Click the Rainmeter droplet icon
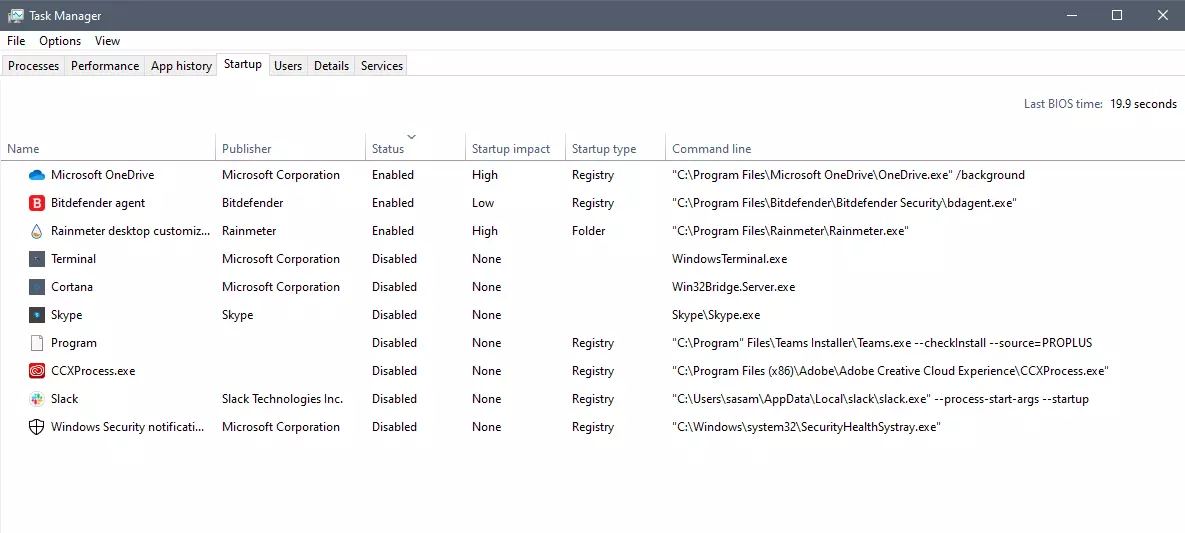1185x533 pixels. [37, 231]
